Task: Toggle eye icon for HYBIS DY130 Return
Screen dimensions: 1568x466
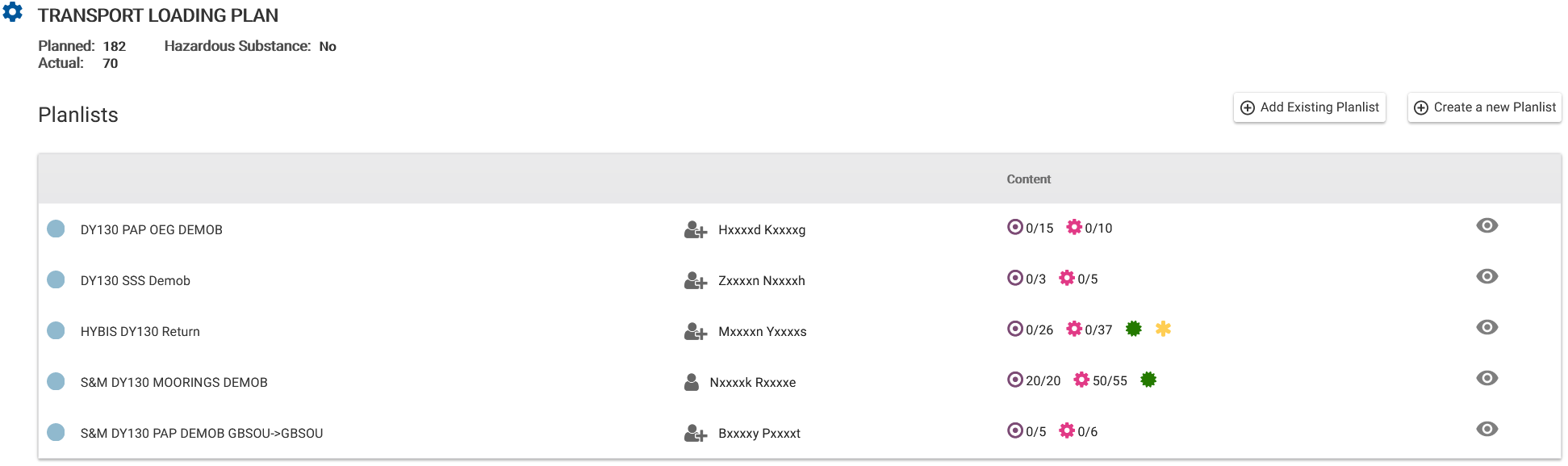Action: coord(1486,327)
